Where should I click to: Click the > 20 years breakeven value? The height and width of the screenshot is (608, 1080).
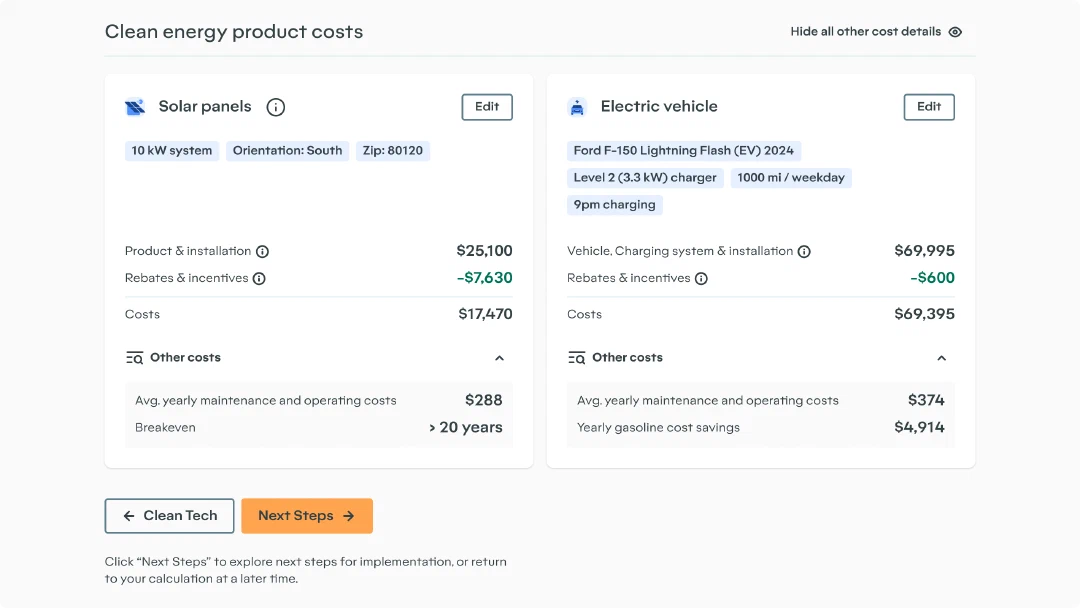pos(466,427)
